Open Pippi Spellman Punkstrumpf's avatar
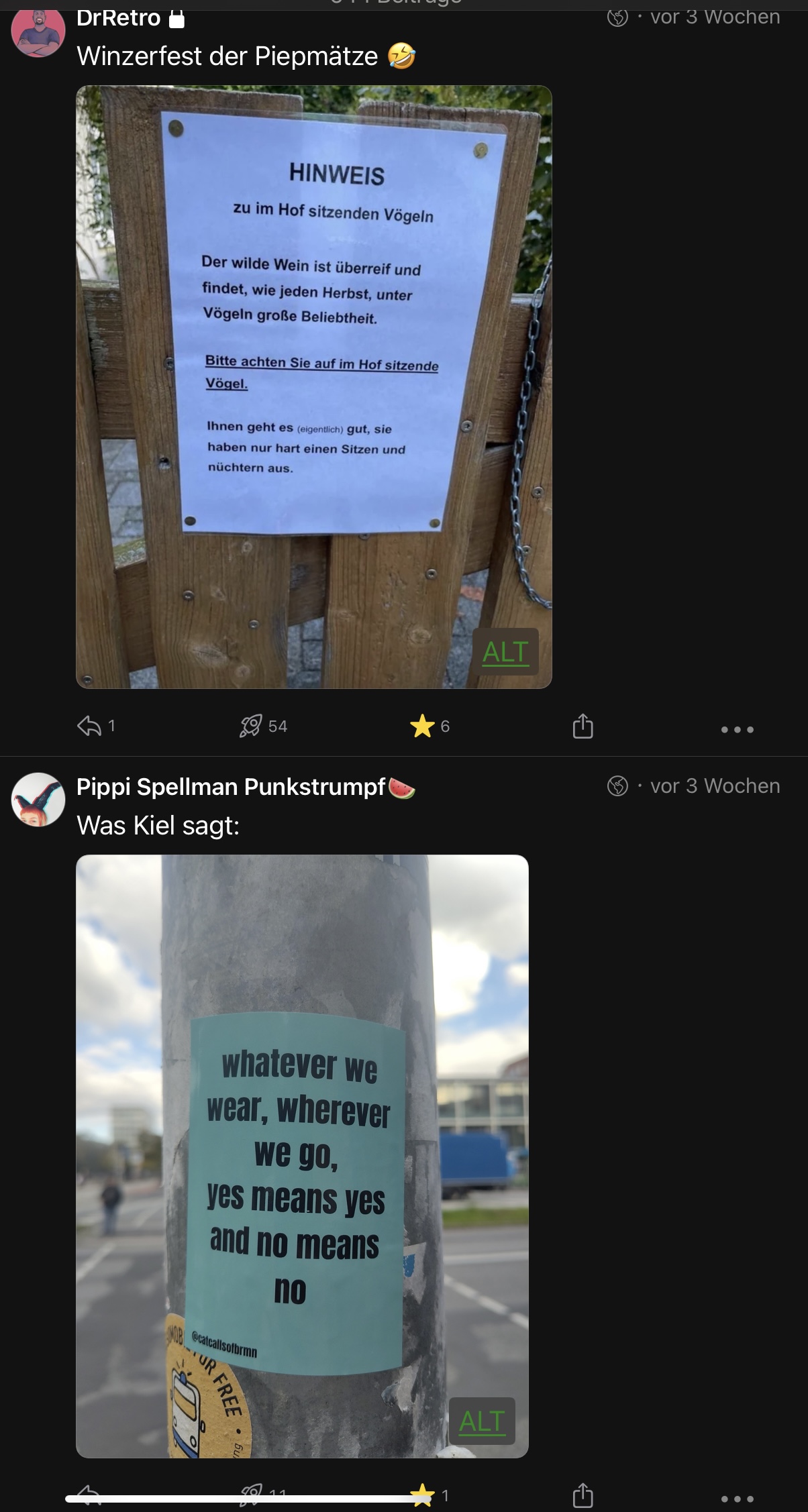The height and width of the screenshot is (1512, 808). coord(38,800)
